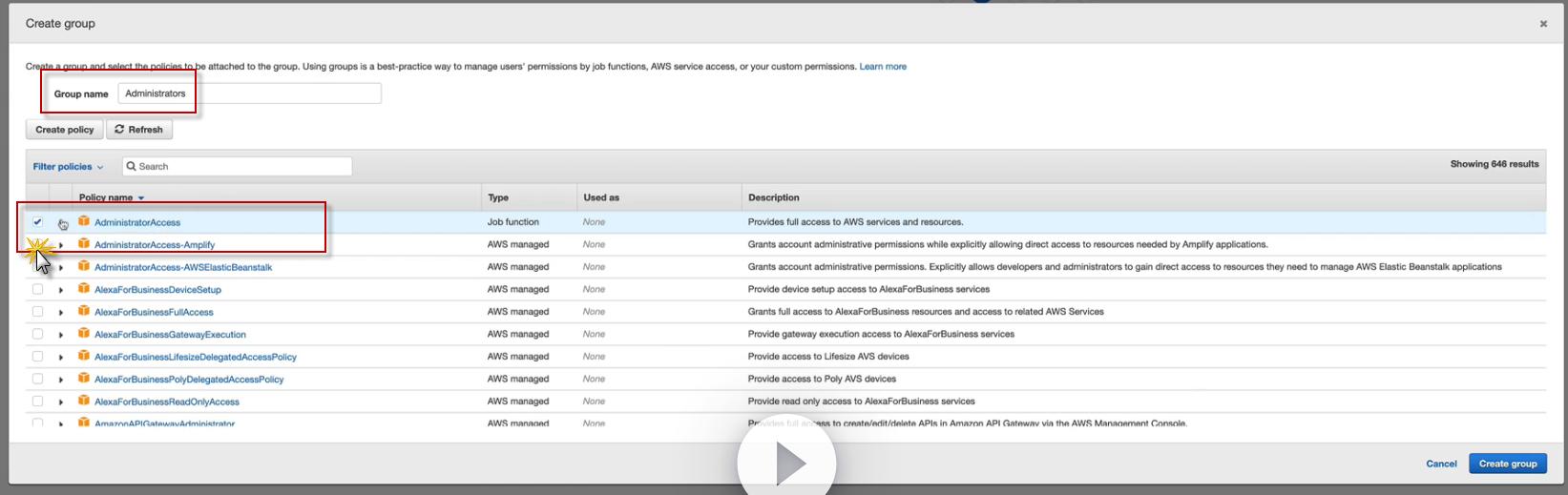Click the AdministratorAccess-AWSElasticBeanstalk policy box icon
This screenshot has width=1568, height=495.
click(x=84, y=266)
